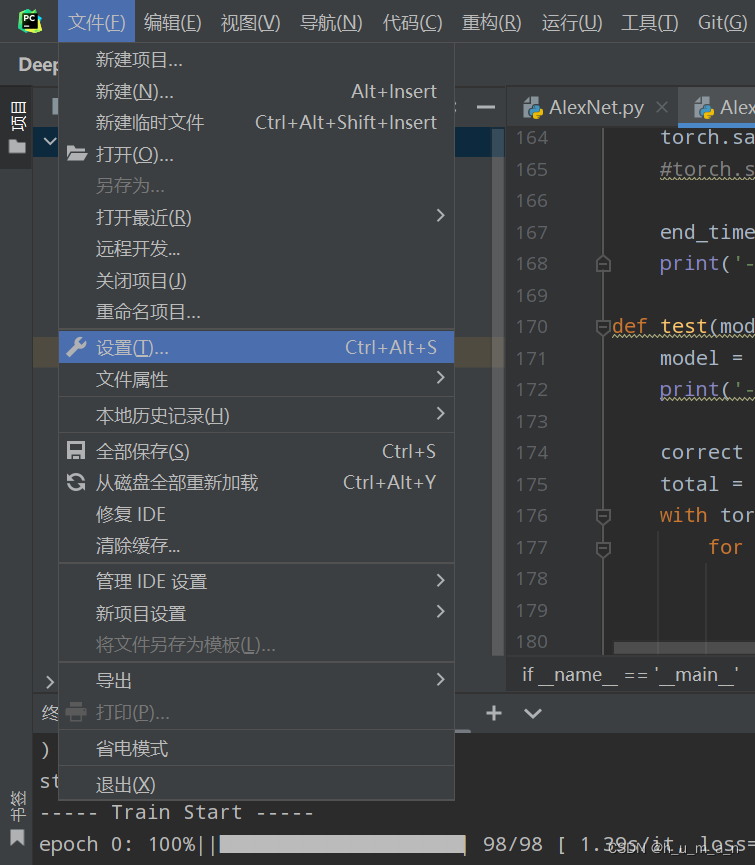
Task: Click the printer icon beside 打印
Action: [x=76, y=712]
